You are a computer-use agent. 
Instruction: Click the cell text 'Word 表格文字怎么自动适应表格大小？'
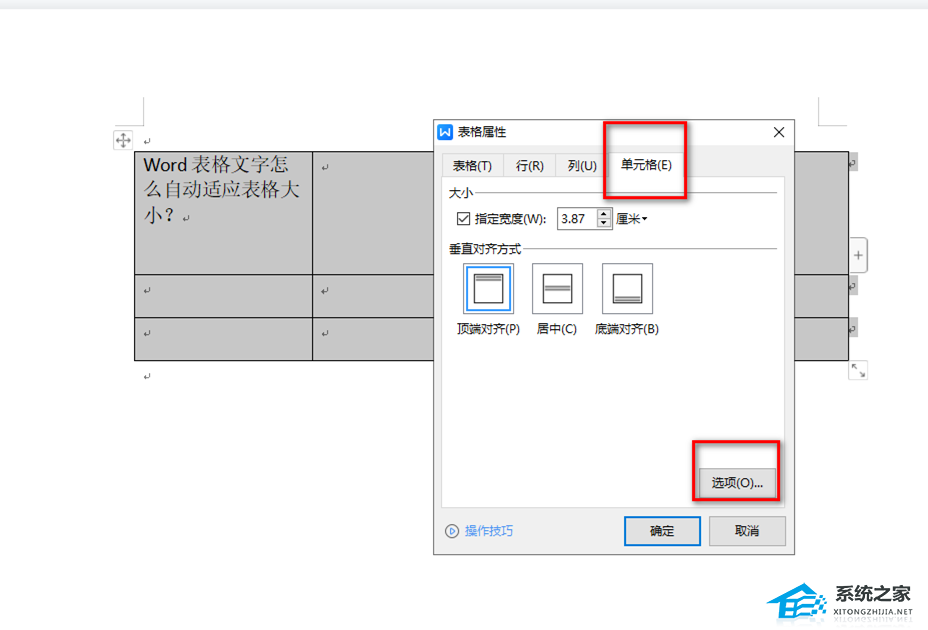pyautogui.click(x=221, y=189)
